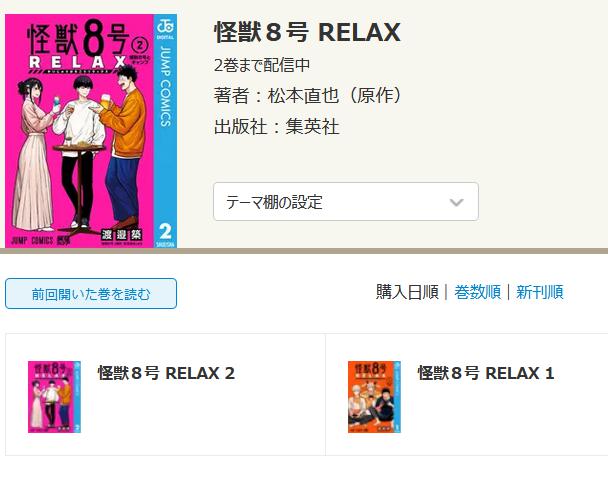Select the 購入日順 sort option
This screenshot has height=477, width=608.
coord(407,292)
